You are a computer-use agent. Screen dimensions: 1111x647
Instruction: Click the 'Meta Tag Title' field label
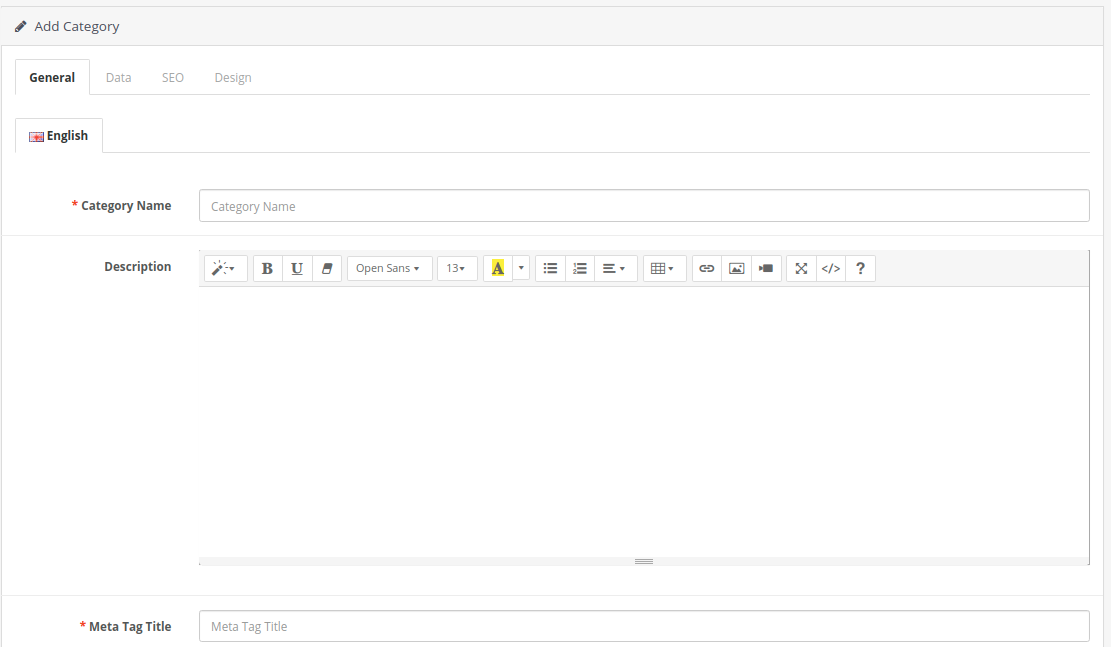(130, 626)
